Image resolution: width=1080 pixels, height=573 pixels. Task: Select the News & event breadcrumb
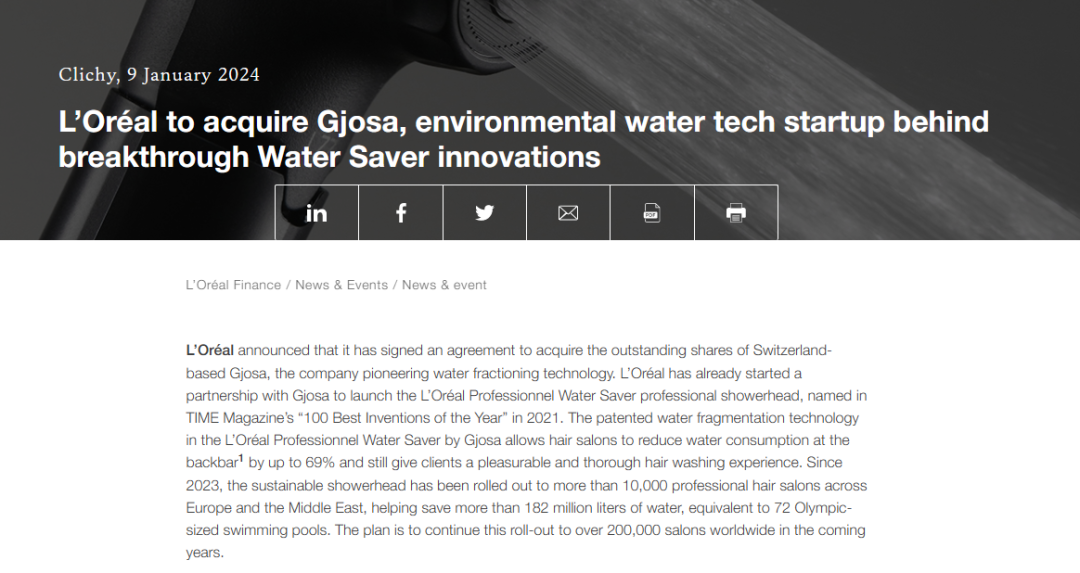click(444, 285)
